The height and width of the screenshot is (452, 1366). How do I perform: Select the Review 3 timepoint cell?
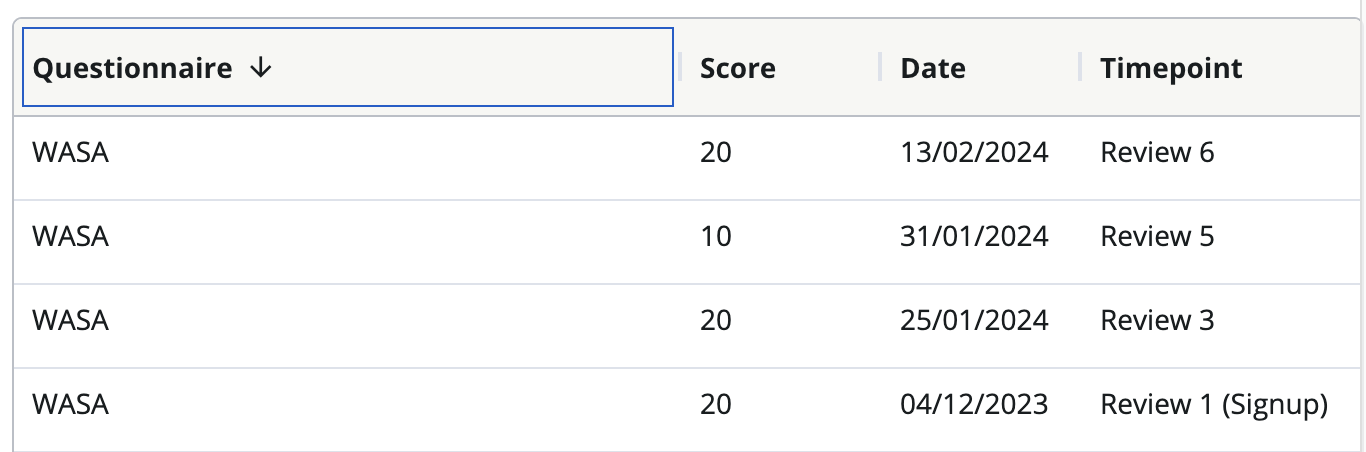[x=1157, y=321]
